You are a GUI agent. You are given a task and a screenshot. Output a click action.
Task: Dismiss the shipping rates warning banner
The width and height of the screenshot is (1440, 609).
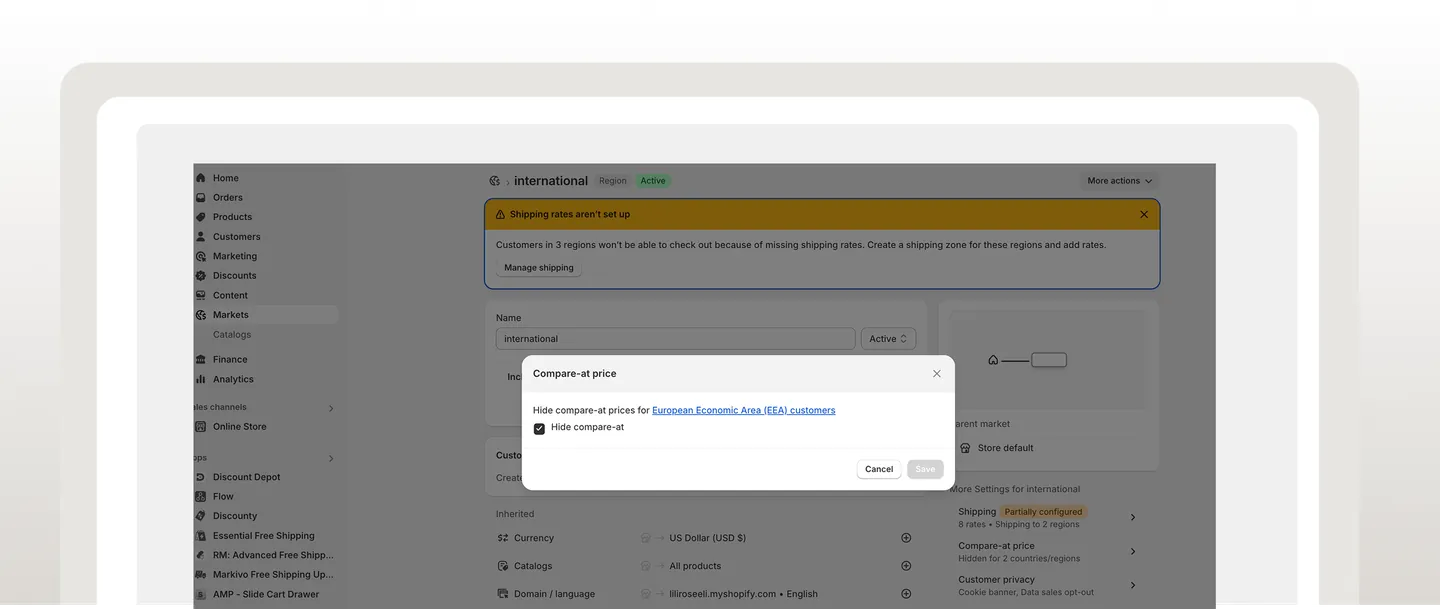(x=1144, y=214)
